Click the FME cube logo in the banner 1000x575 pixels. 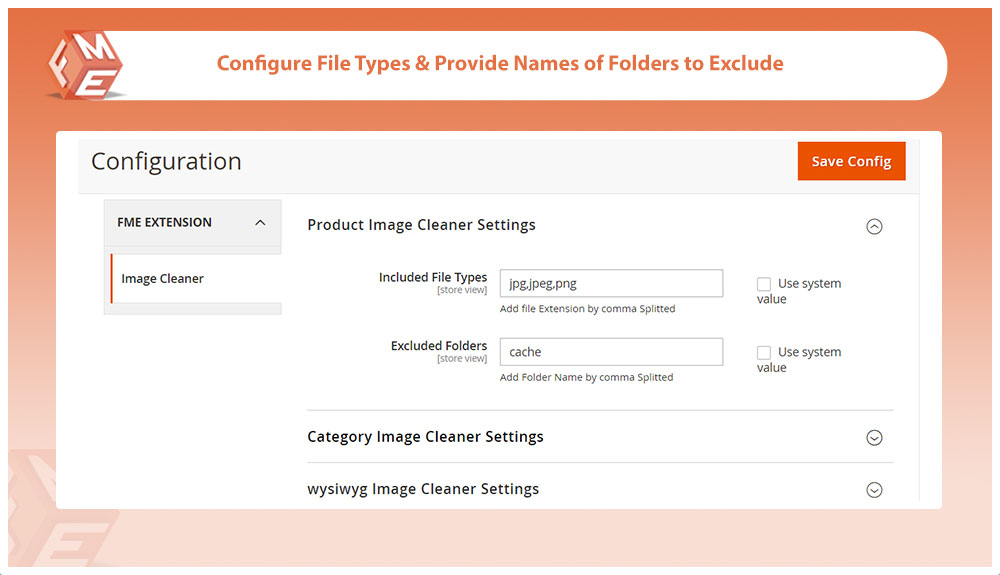click(85, 65)
